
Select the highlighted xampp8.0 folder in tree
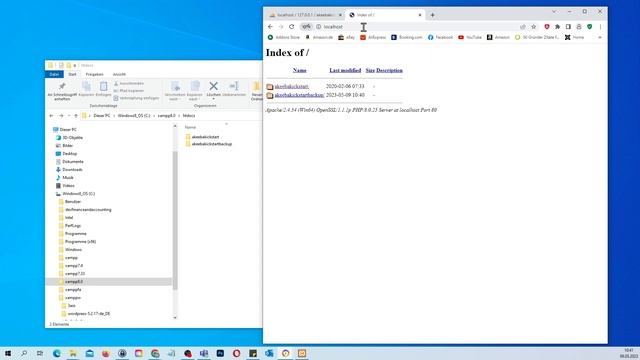pos(74,282)
